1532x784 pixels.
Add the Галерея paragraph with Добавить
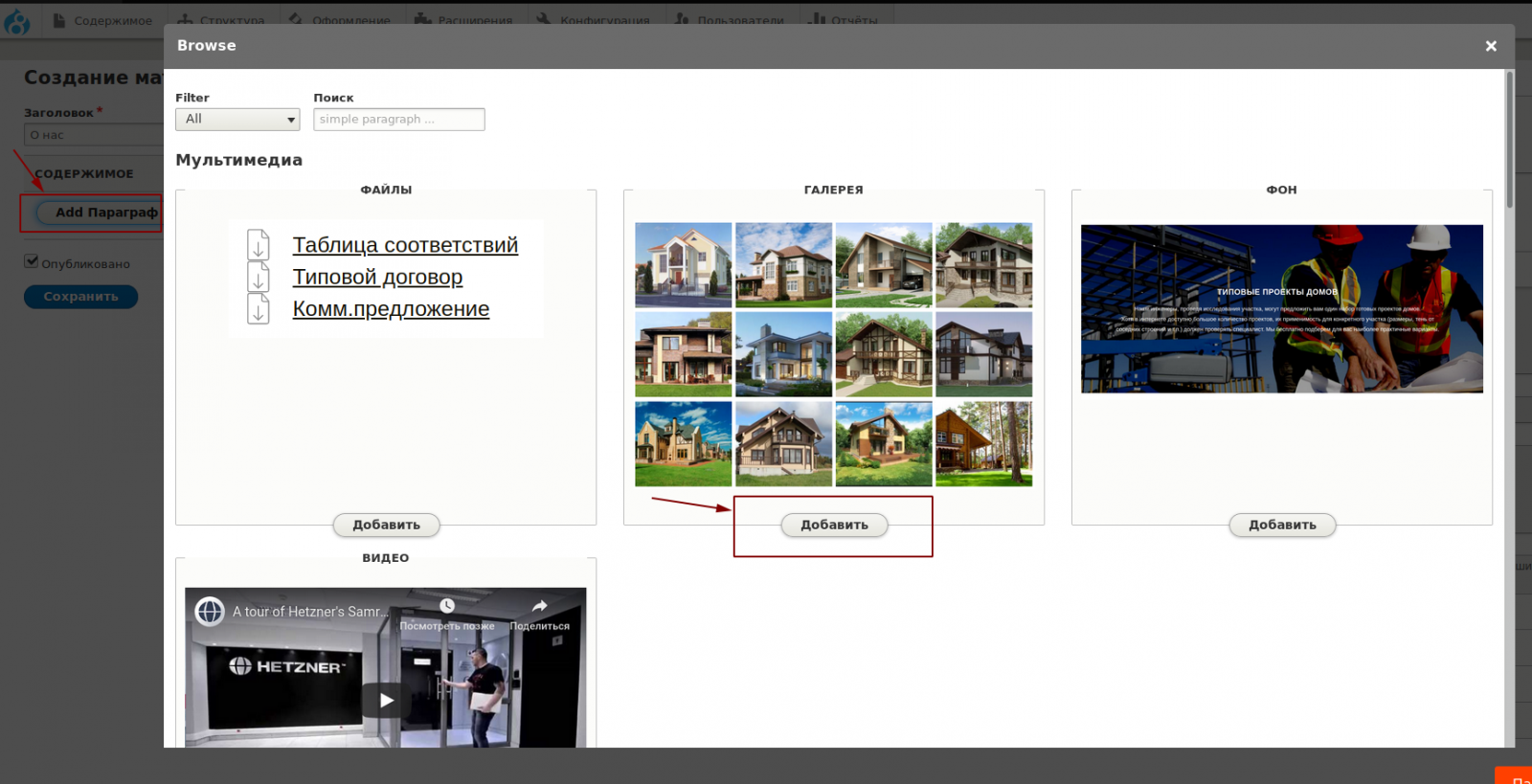(x=834, y=525)
